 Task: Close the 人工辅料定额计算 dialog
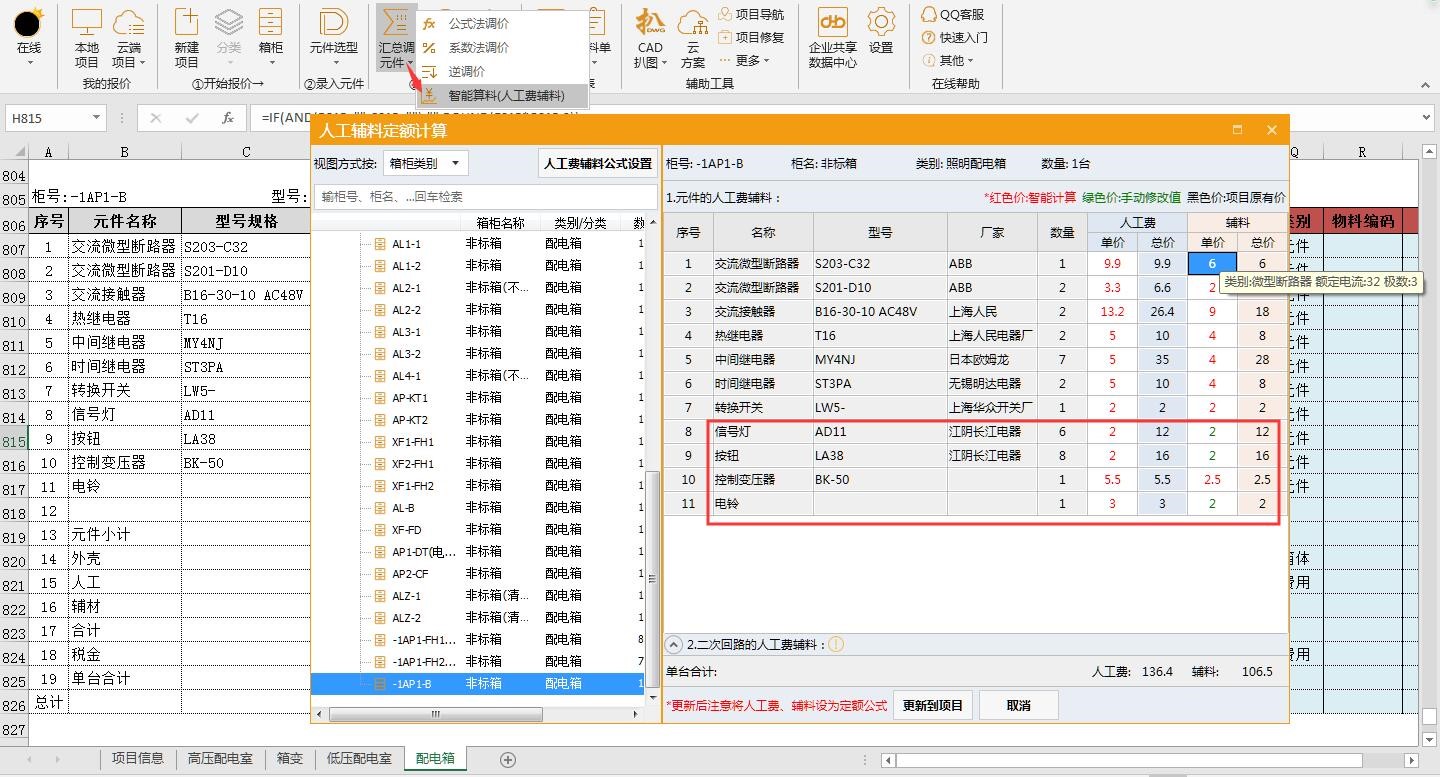[1272, 130]
